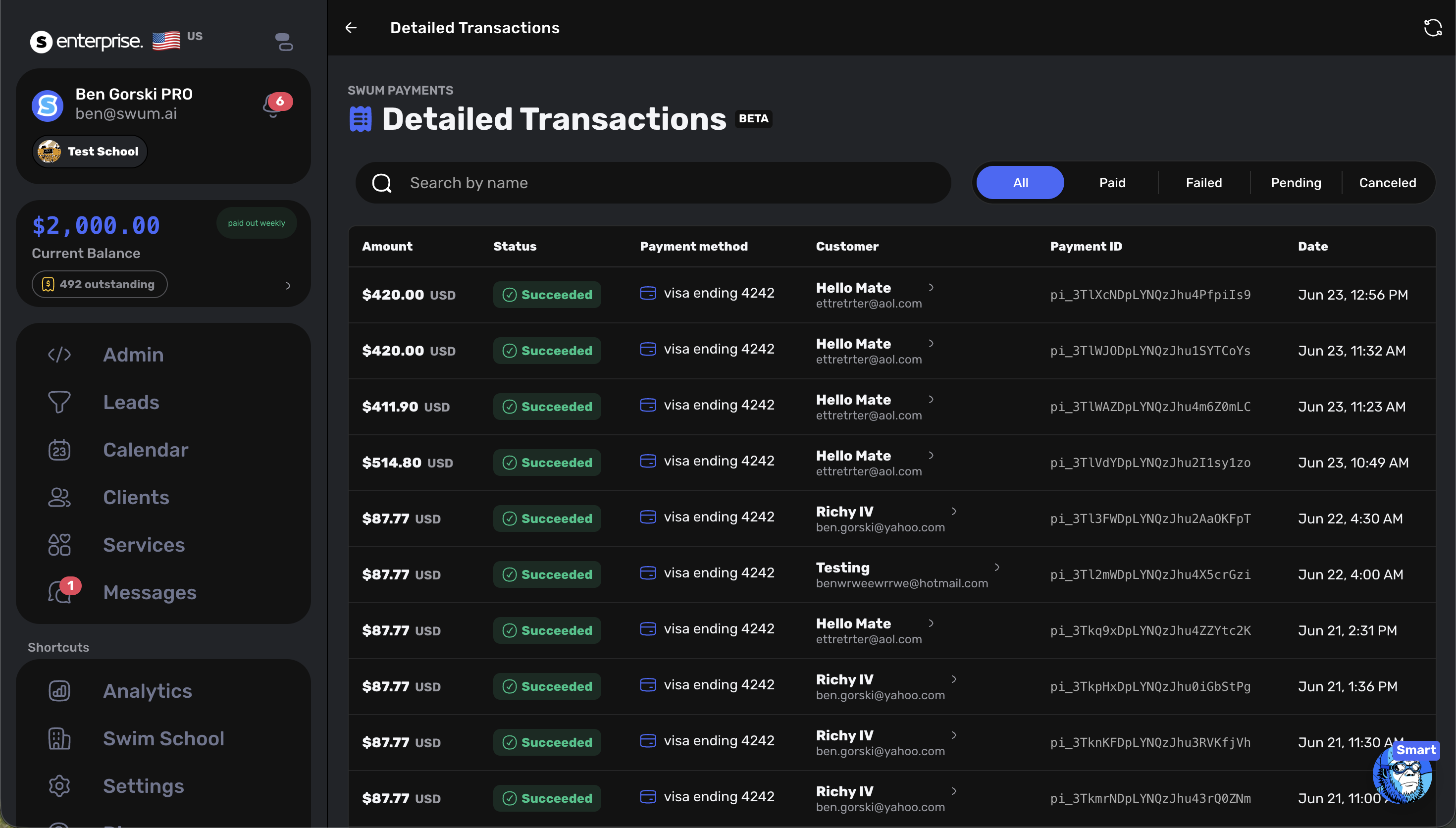
Task: Expand Richy IV customer for pi_3TknKFDpLYNQzJhu3RVKfjVh row
Action: coord(954,735)
